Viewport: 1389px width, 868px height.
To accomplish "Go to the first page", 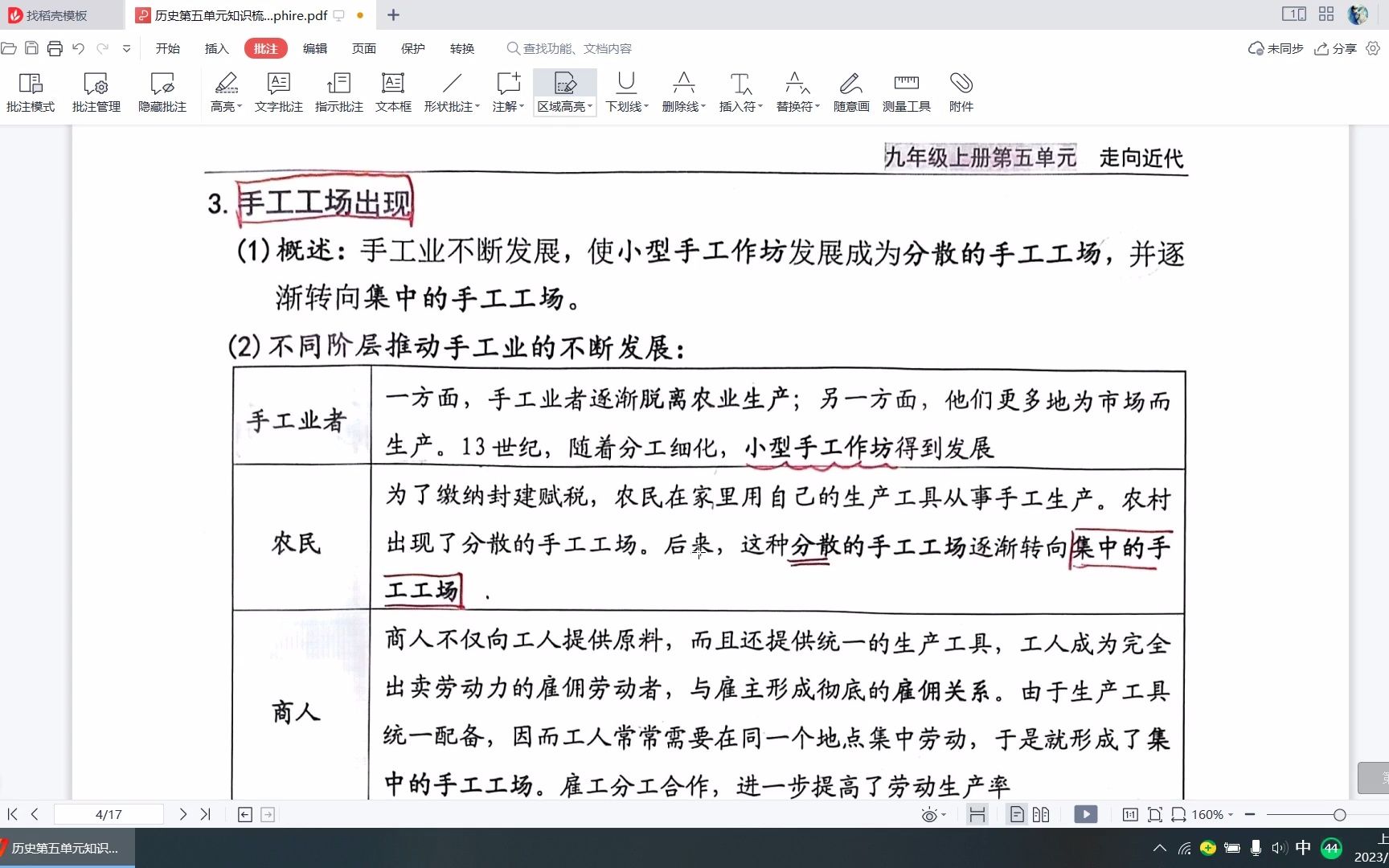I will tap(12, 814).
